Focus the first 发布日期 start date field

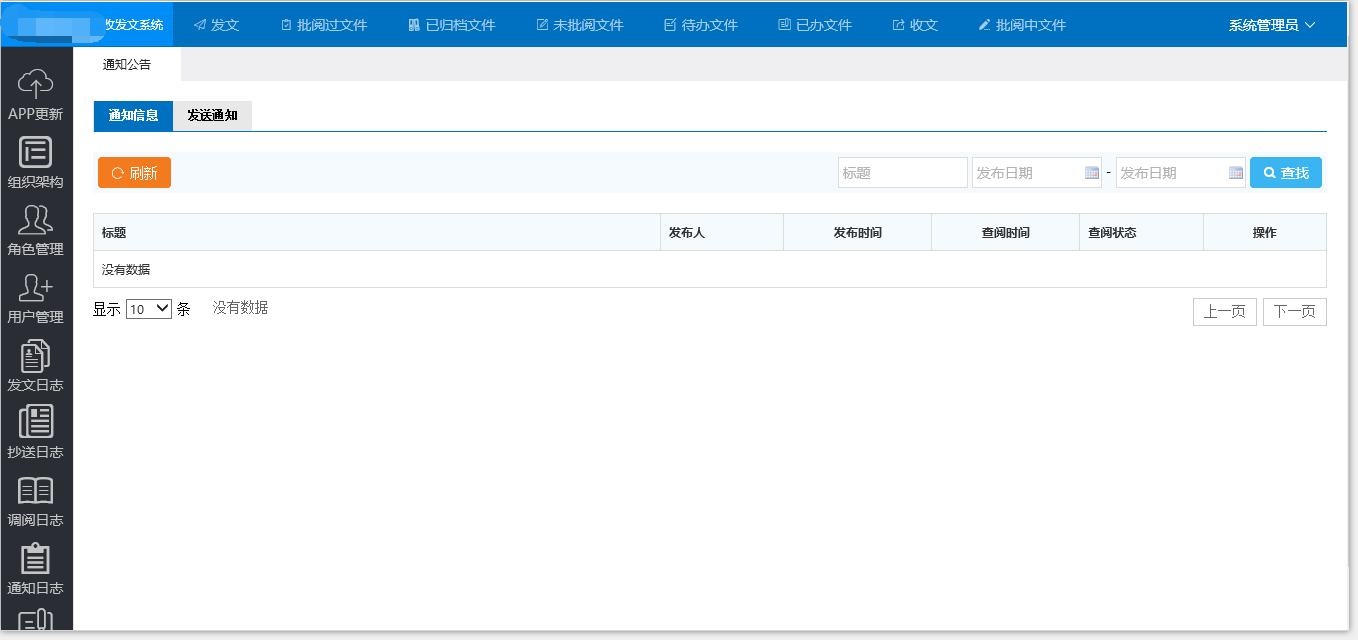click(x=1037, y=172)
